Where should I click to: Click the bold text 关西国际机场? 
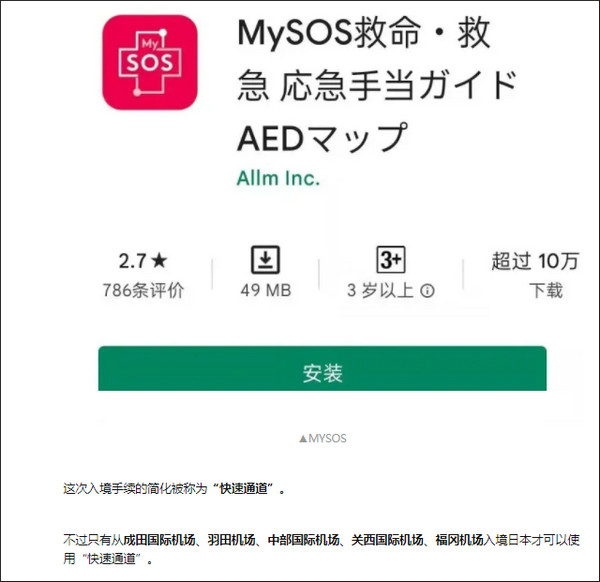click(x=387, y=540)
